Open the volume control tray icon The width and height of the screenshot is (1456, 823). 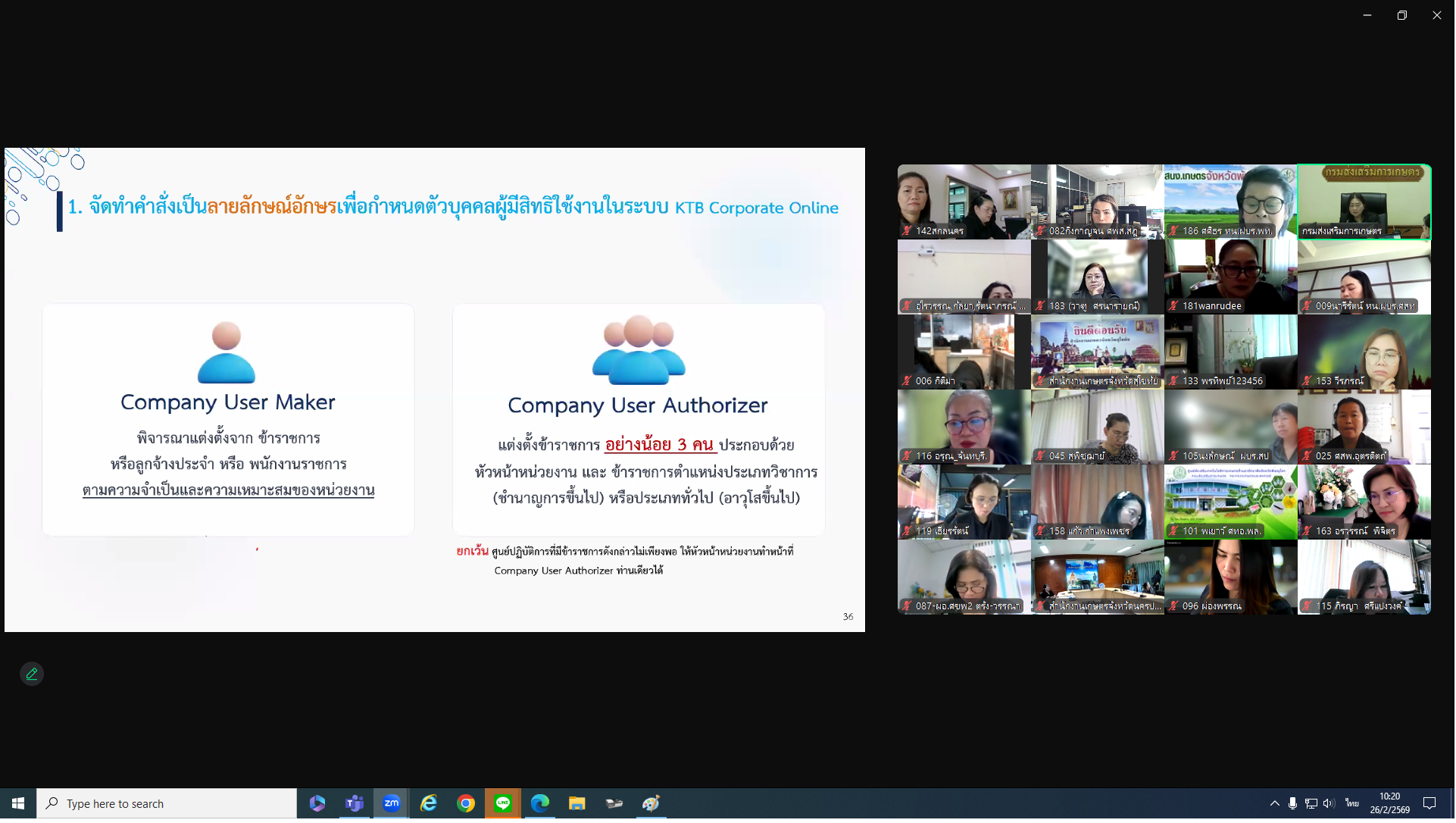click(x=1329, y=803)
